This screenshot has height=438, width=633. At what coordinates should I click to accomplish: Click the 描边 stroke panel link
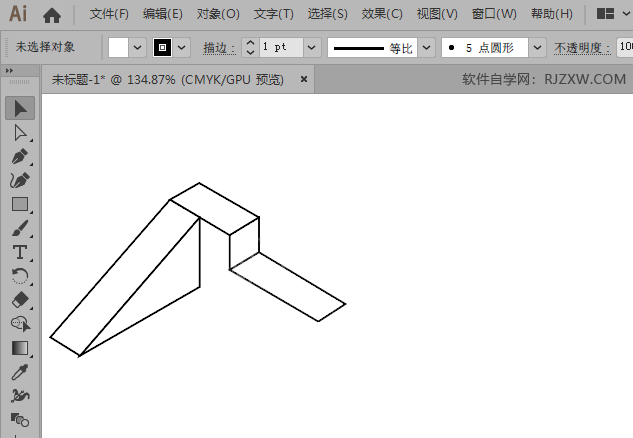(x=219, y=48)
